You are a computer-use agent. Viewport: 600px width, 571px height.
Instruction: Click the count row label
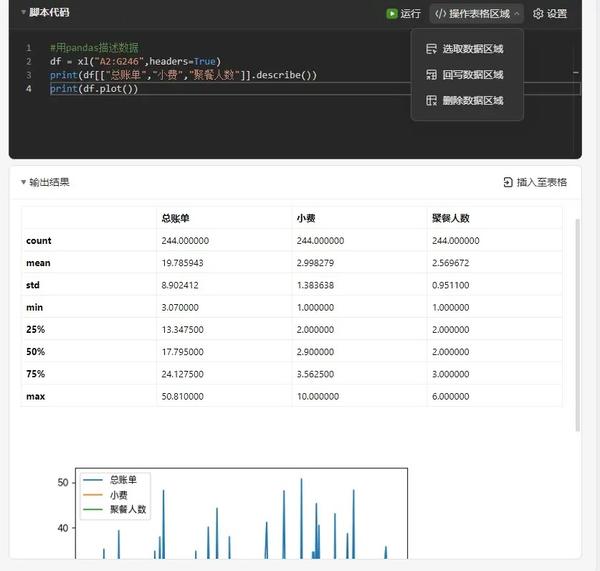pos(39,241)
